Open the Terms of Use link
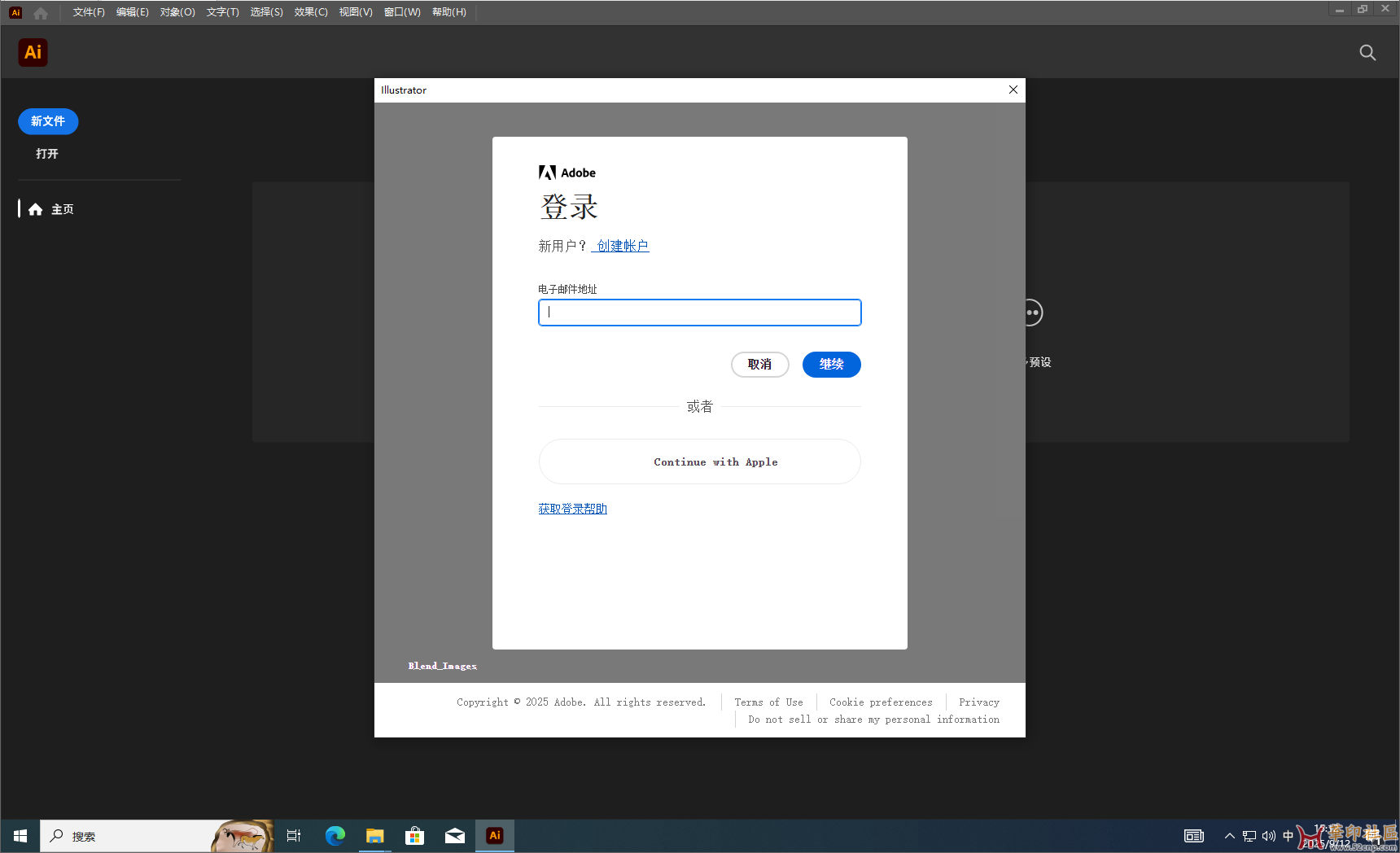The width and height of the screenshot is (1400, 853). tap(768, 702)
